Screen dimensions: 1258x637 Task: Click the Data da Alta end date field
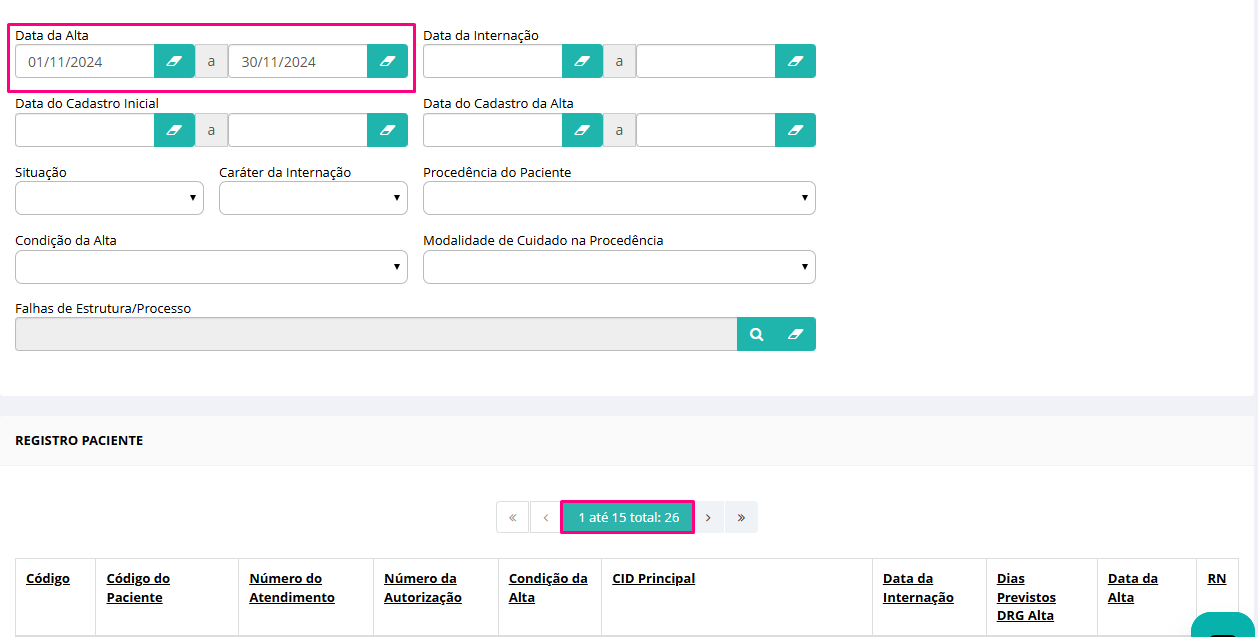tap(298, 61)
